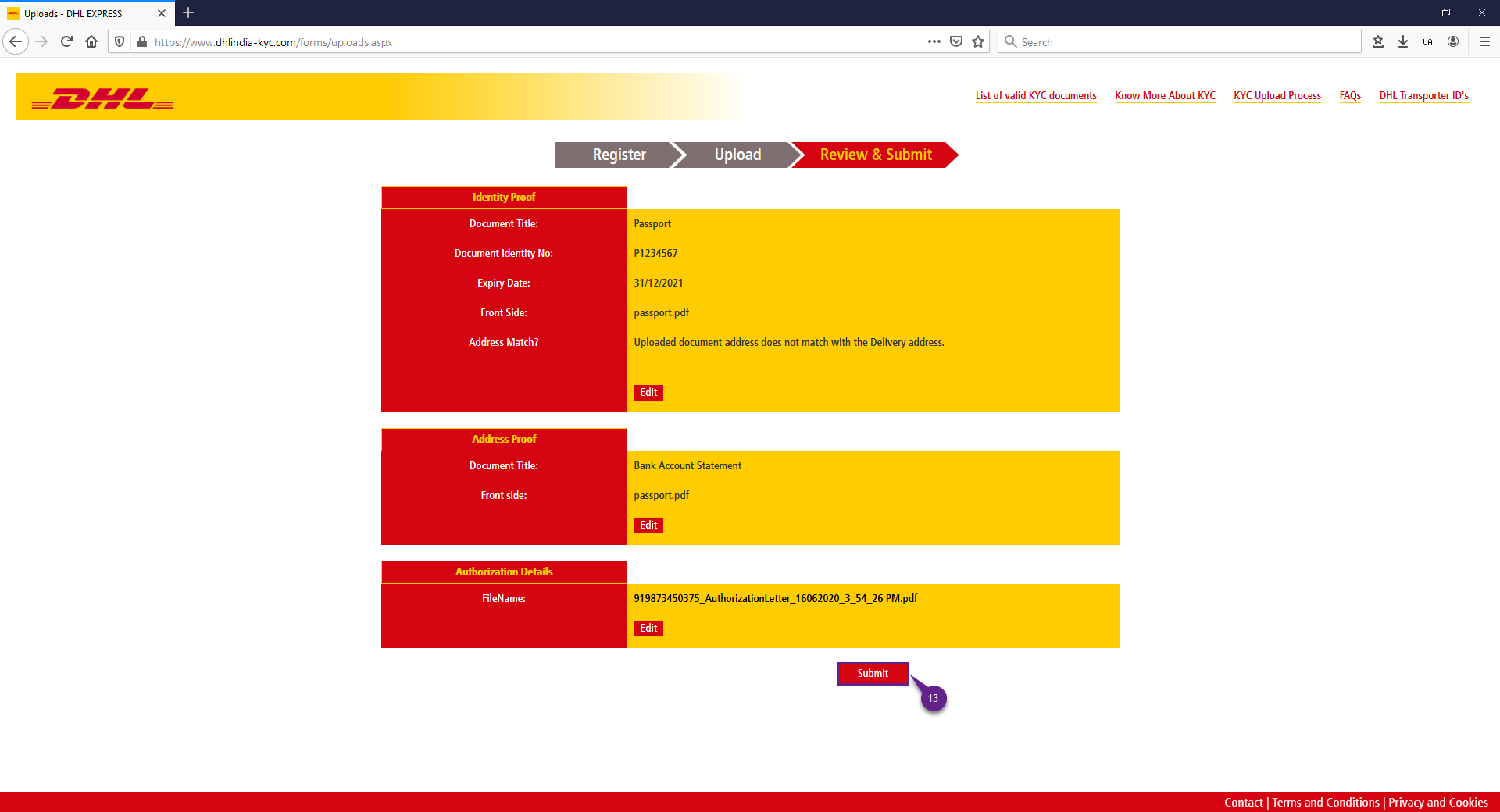1500x812 pixels.
Task: Select the Passport document title value
Action: click(x=652, y=223)
